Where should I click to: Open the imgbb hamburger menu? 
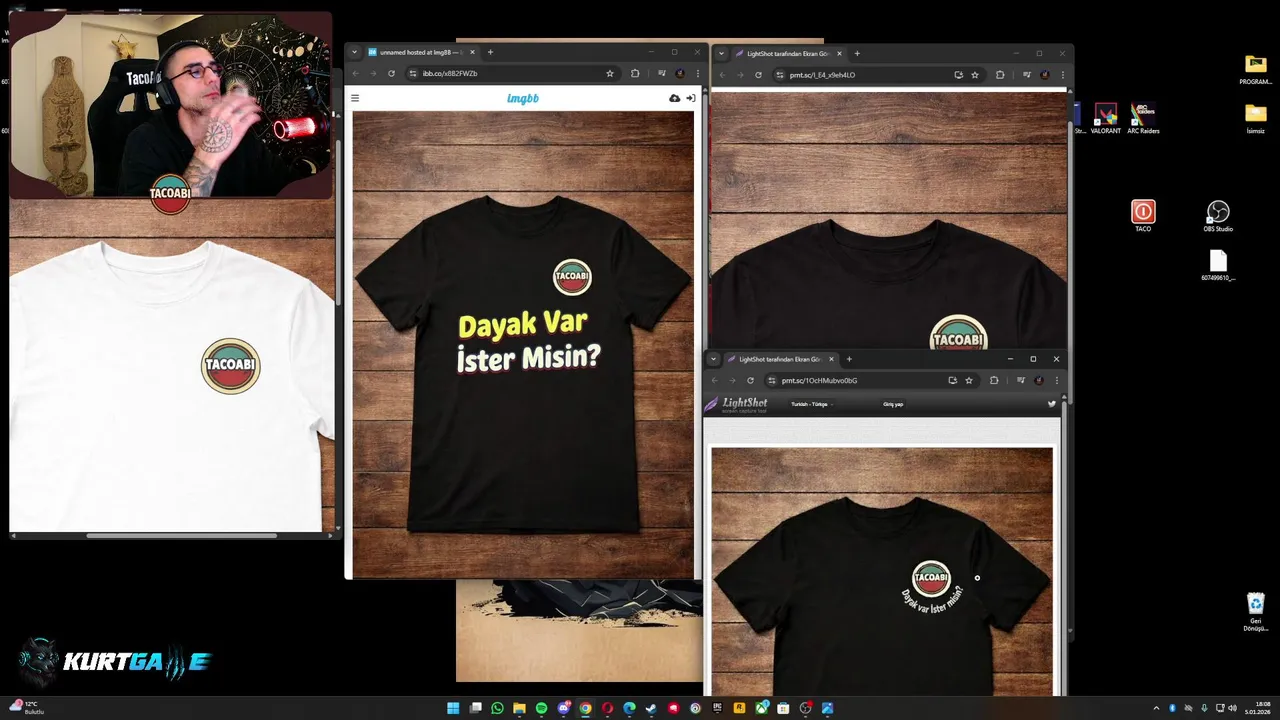click(x=355, y=98)
